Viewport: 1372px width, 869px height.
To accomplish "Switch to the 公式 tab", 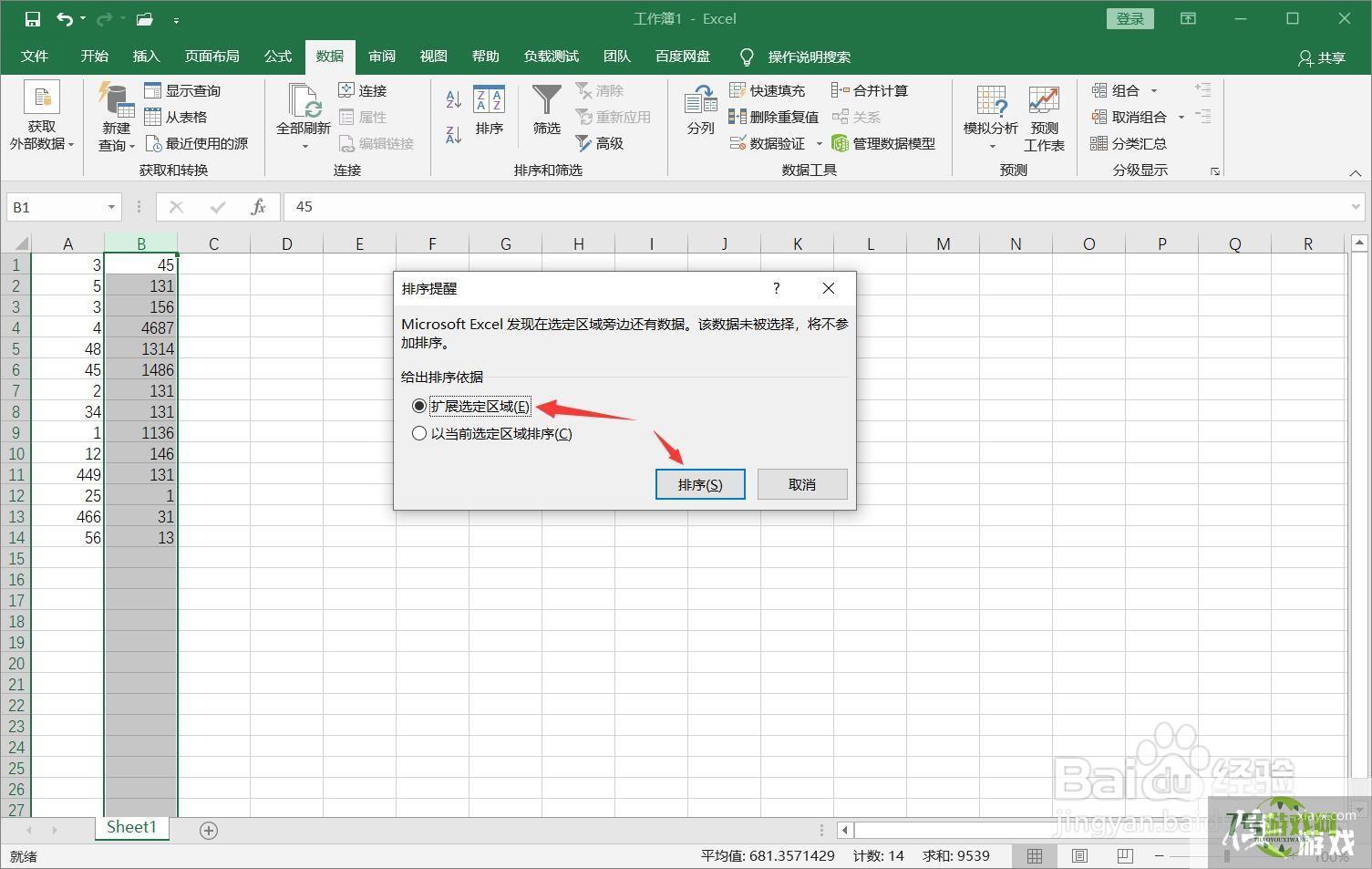I will point(278,57).
